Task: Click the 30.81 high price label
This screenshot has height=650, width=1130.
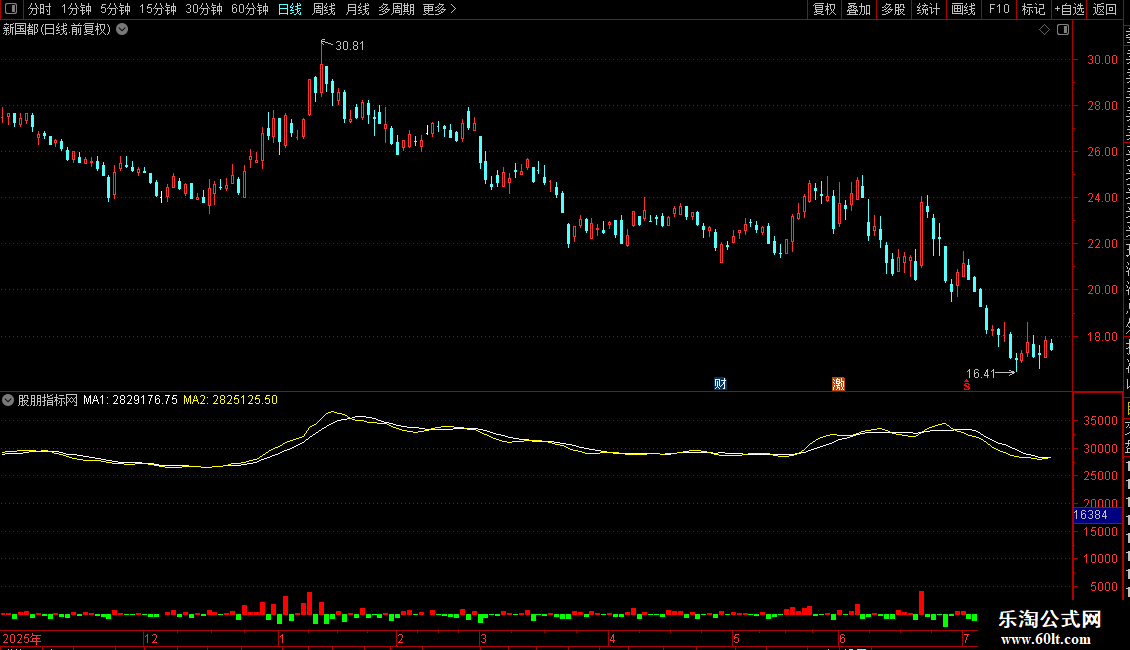Action: [x=350, y=45]
